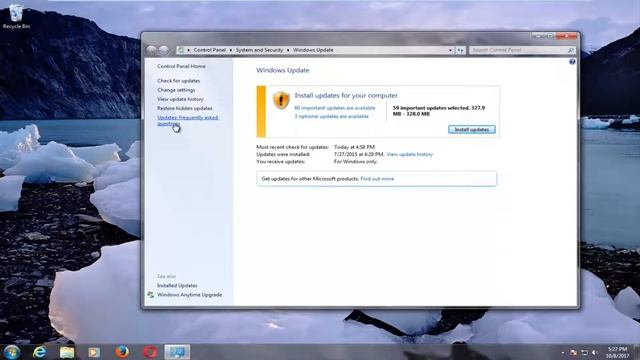Open Windows Anytime Upgrade link
The height and width of the screenshot is (360, 640).
coord(189,295)
